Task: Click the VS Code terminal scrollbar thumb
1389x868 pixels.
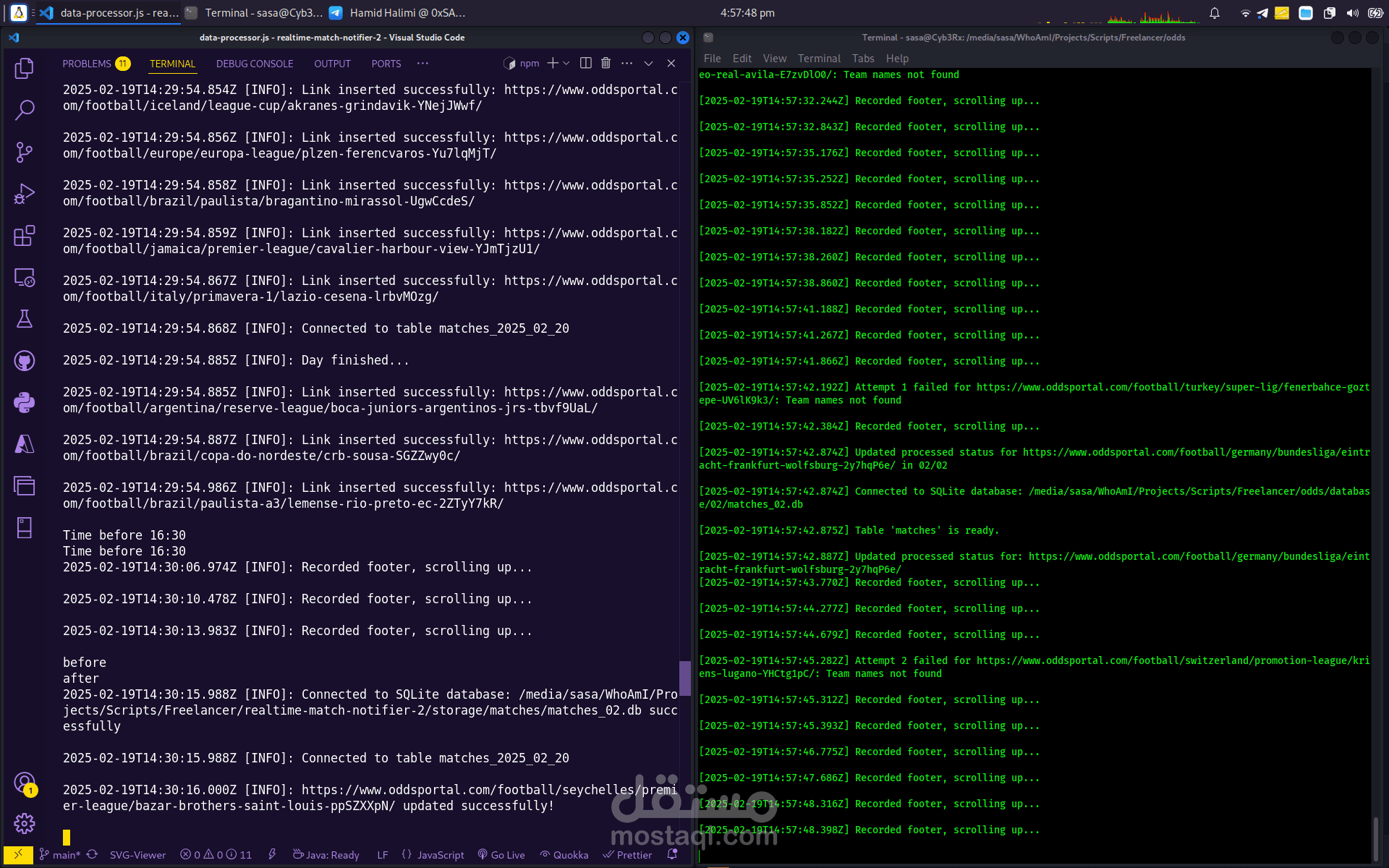Action: (684, 678)
